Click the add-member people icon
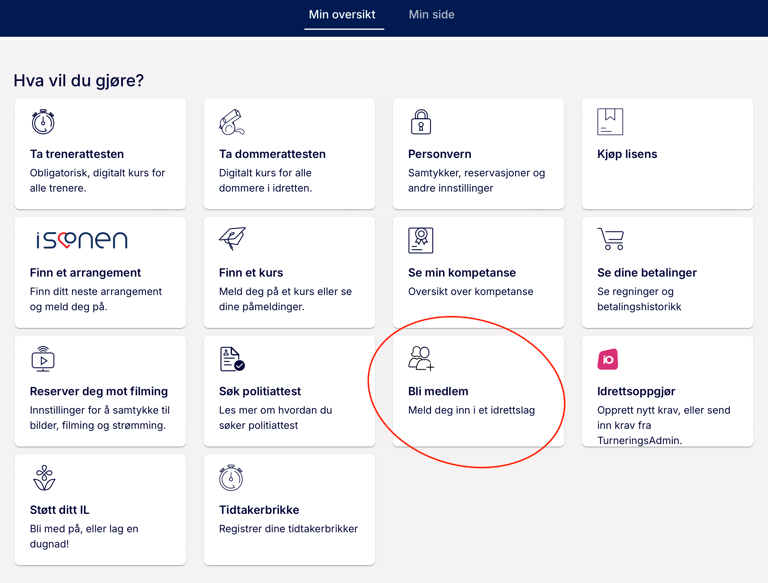Screen dimensions: 768x583 click(x=421, y=358)
